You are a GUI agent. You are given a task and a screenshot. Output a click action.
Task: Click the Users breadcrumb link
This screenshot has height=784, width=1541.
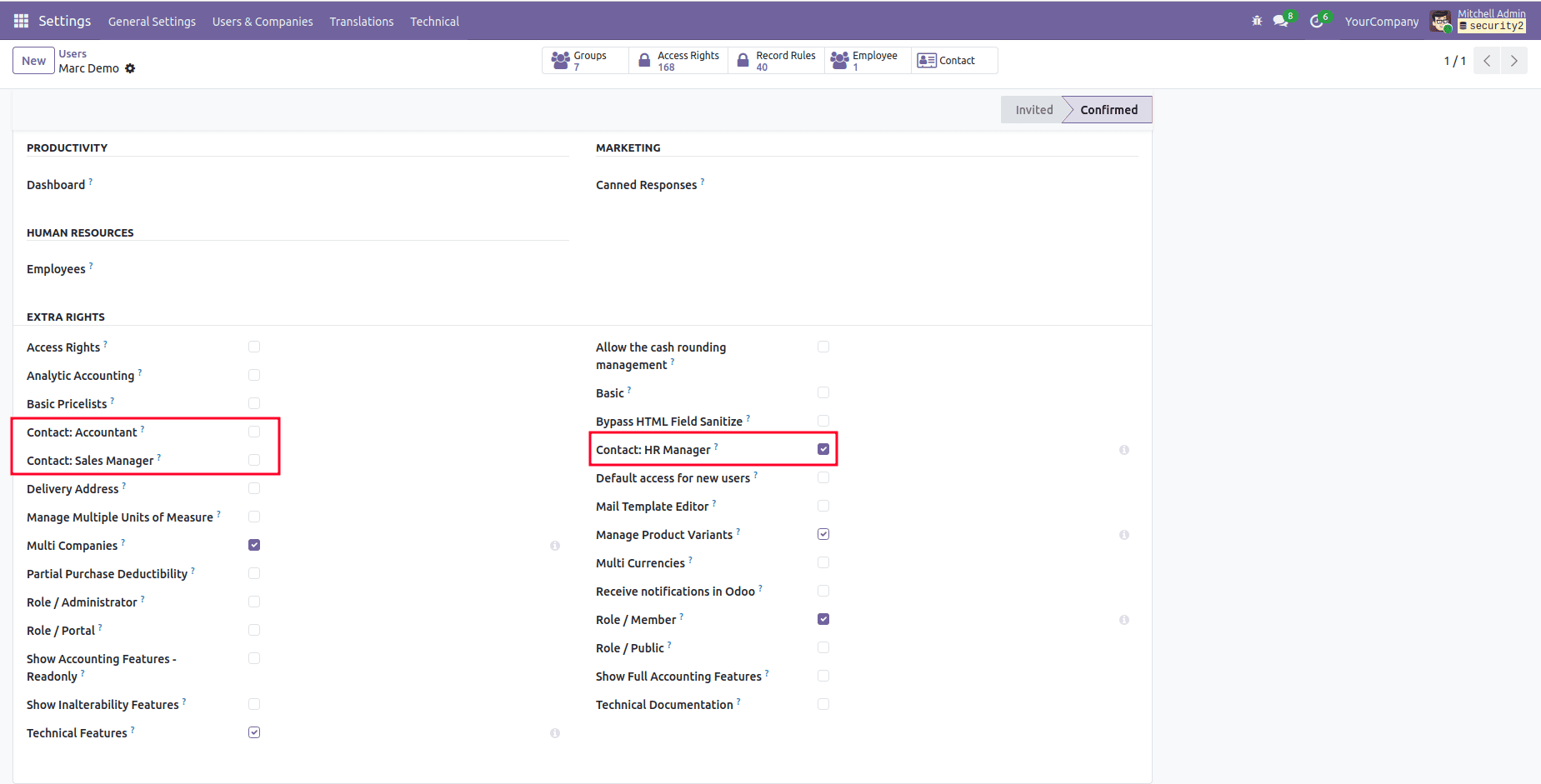(73, 52)
